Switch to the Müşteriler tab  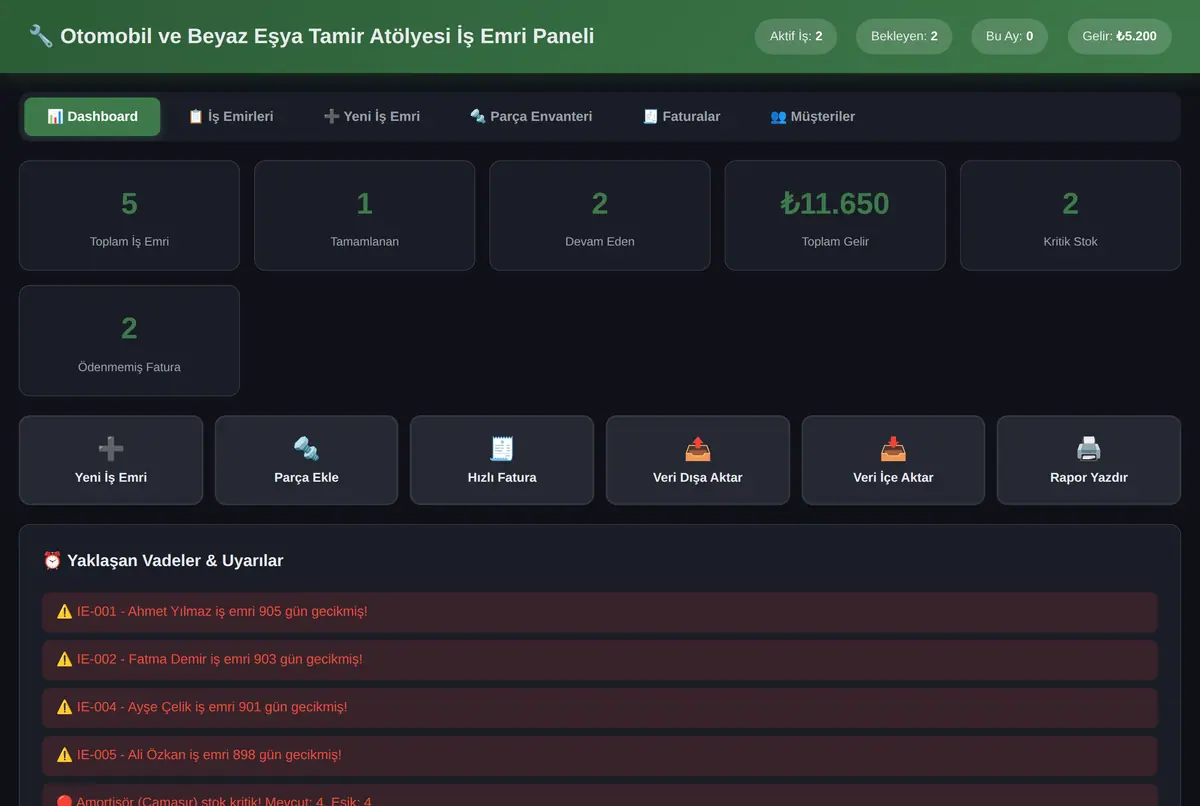tap(812, 116)
